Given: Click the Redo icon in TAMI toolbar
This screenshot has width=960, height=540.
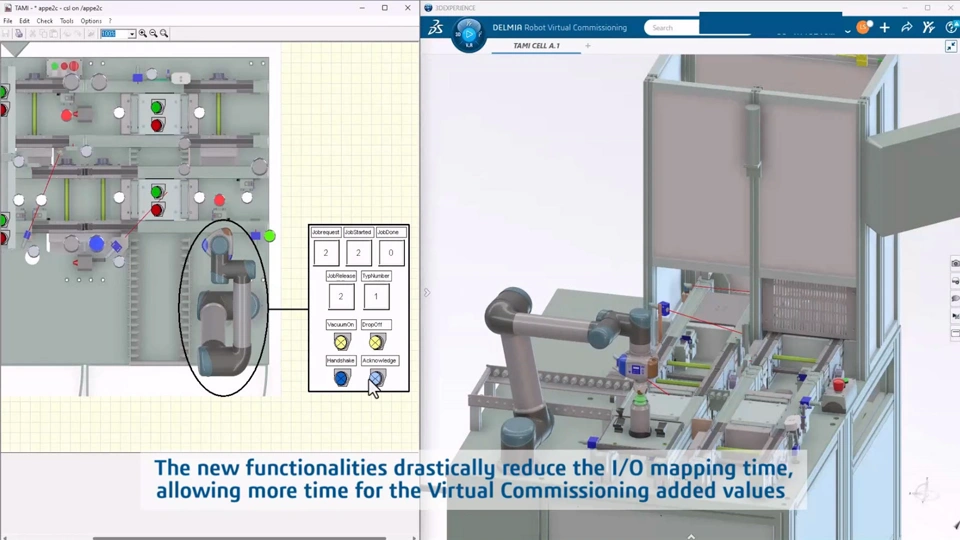Looking at the screenshot, I should point(77,34).
